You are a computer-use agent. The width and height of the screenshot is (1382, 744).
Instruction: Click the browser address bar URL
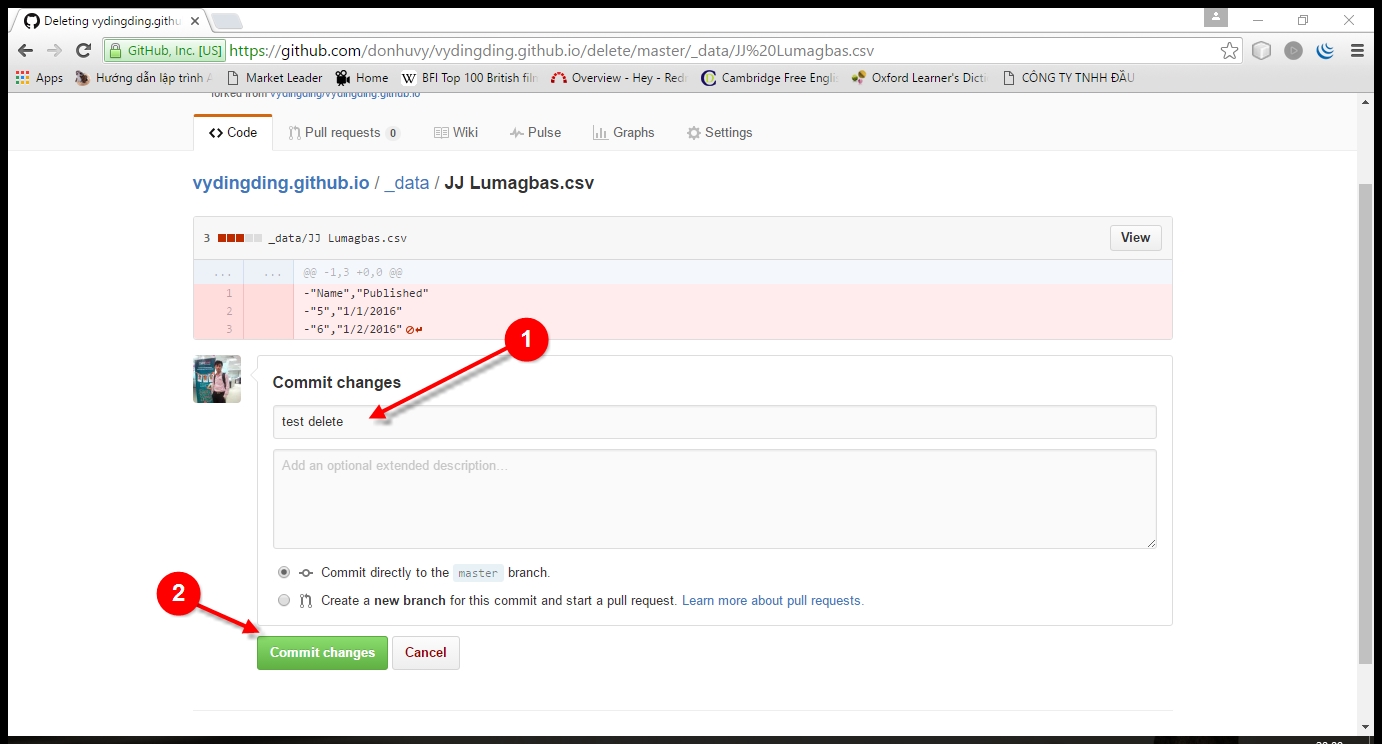(552, 50)
